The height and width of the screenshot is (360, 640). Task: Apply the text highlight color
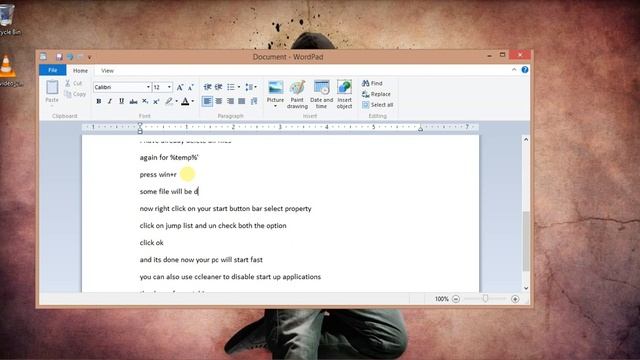[x=169, y=101]
